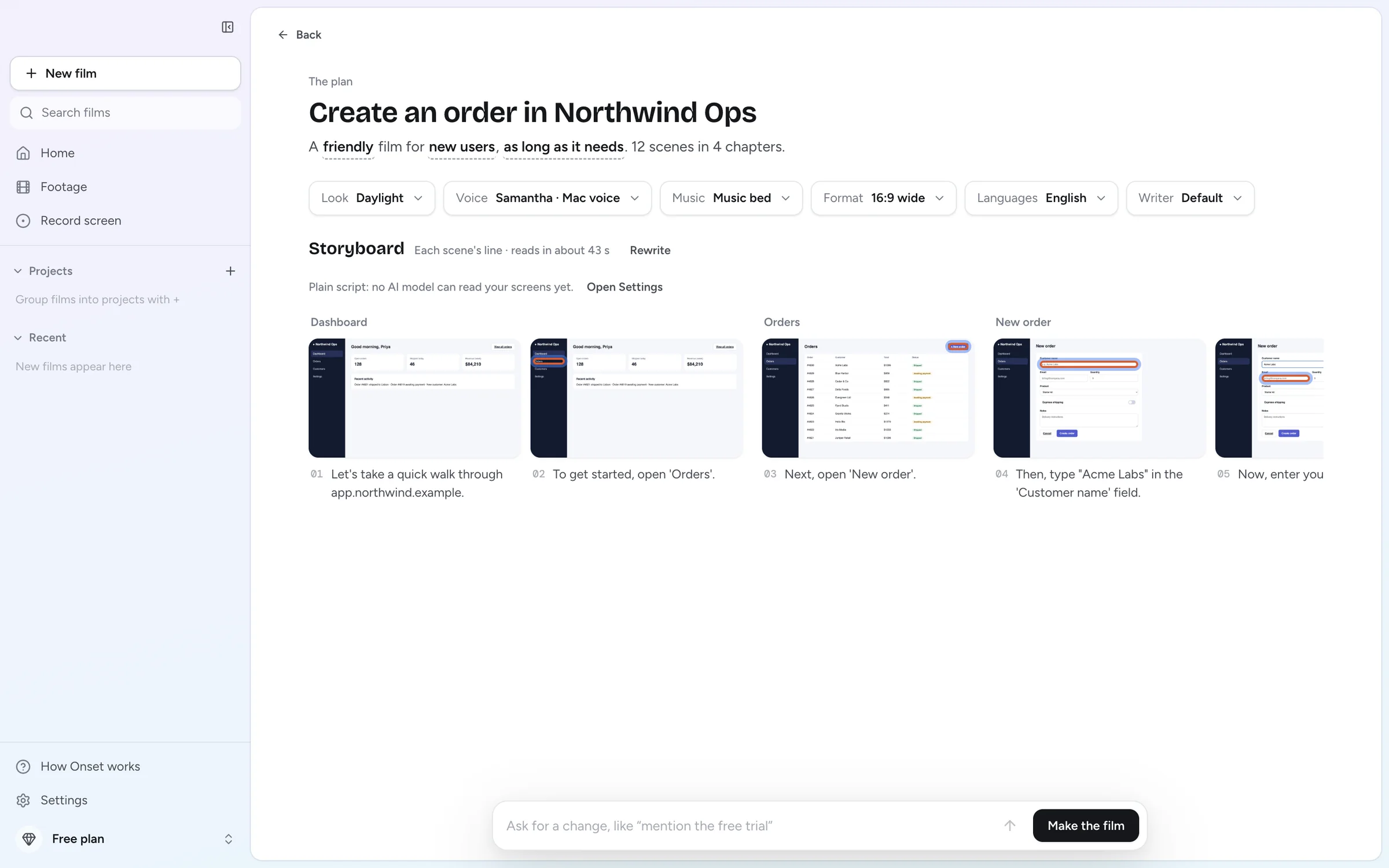Open Footage in the sidebar
1389x868 pixels.
click(125, 187)
